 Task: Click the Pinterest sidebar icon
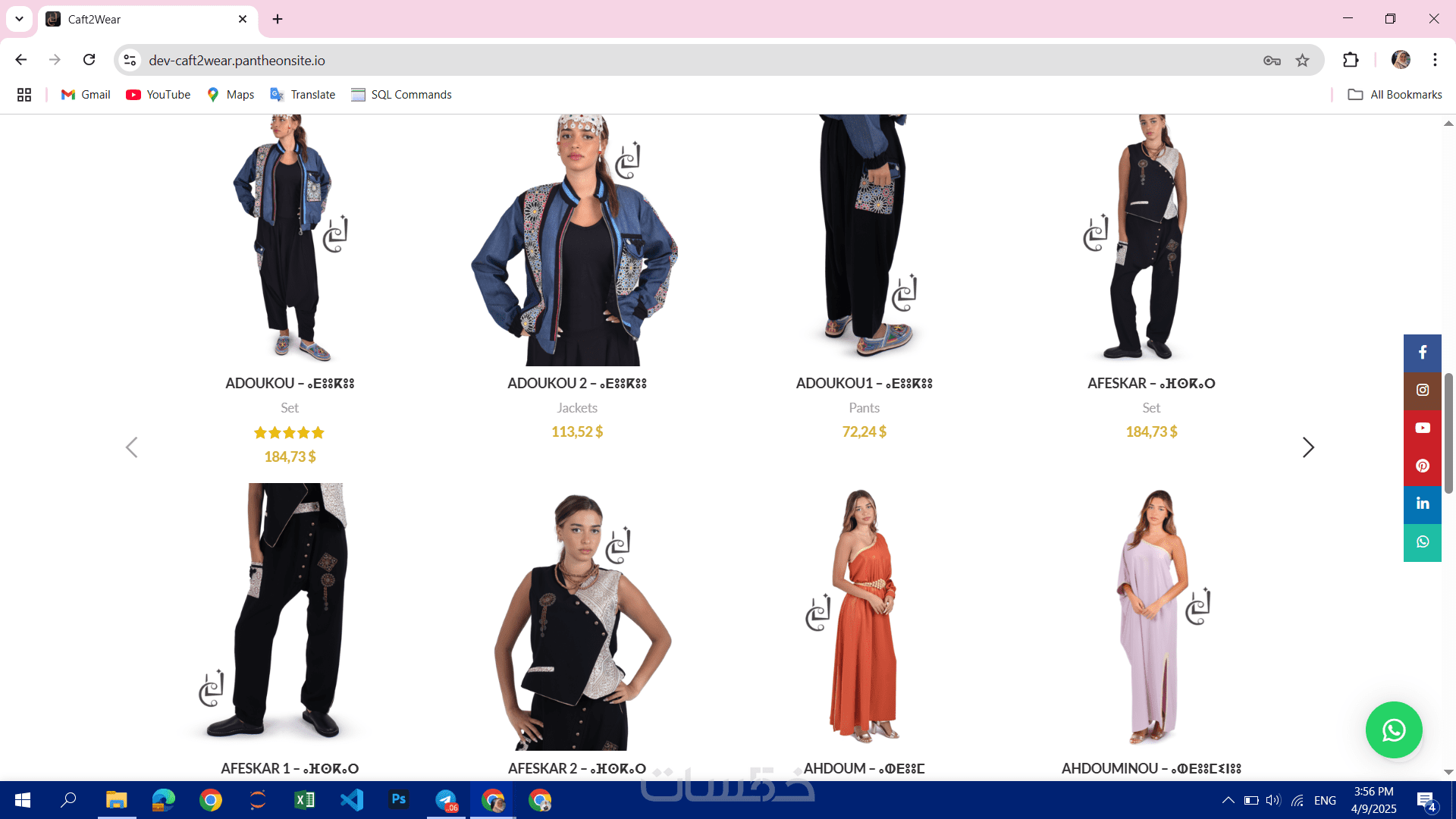click(x=1422, y=466)
